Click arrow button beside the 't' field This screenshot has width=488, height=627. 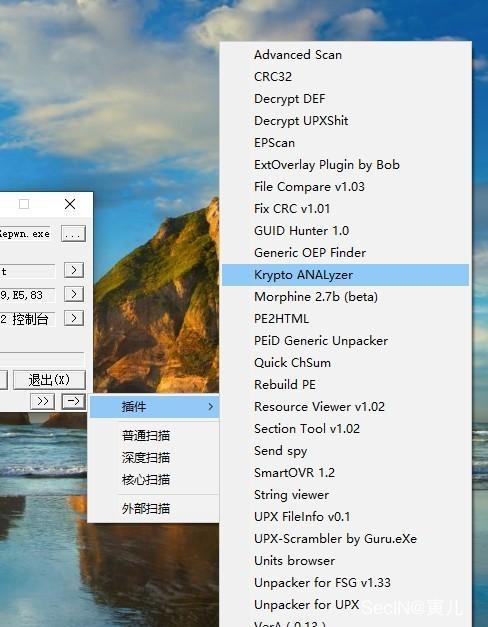click(x=74, y=270)
